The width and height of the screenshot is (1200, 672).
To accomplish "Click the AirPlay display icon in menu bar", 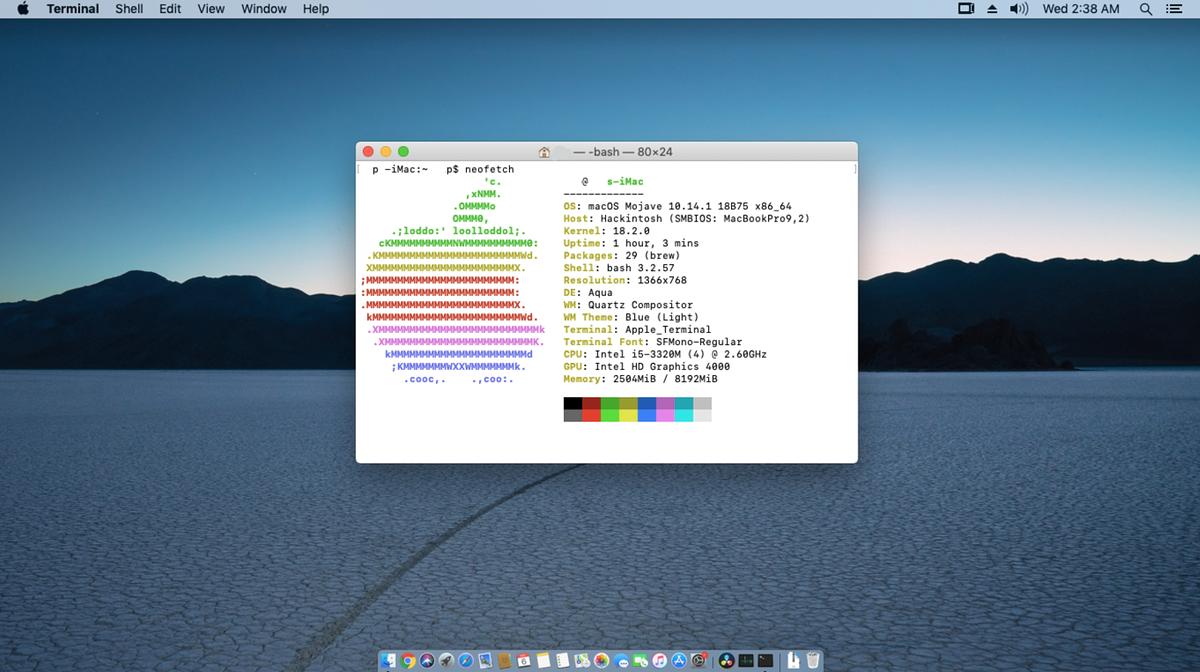I will pyautogui.click(x=966, y=9).
